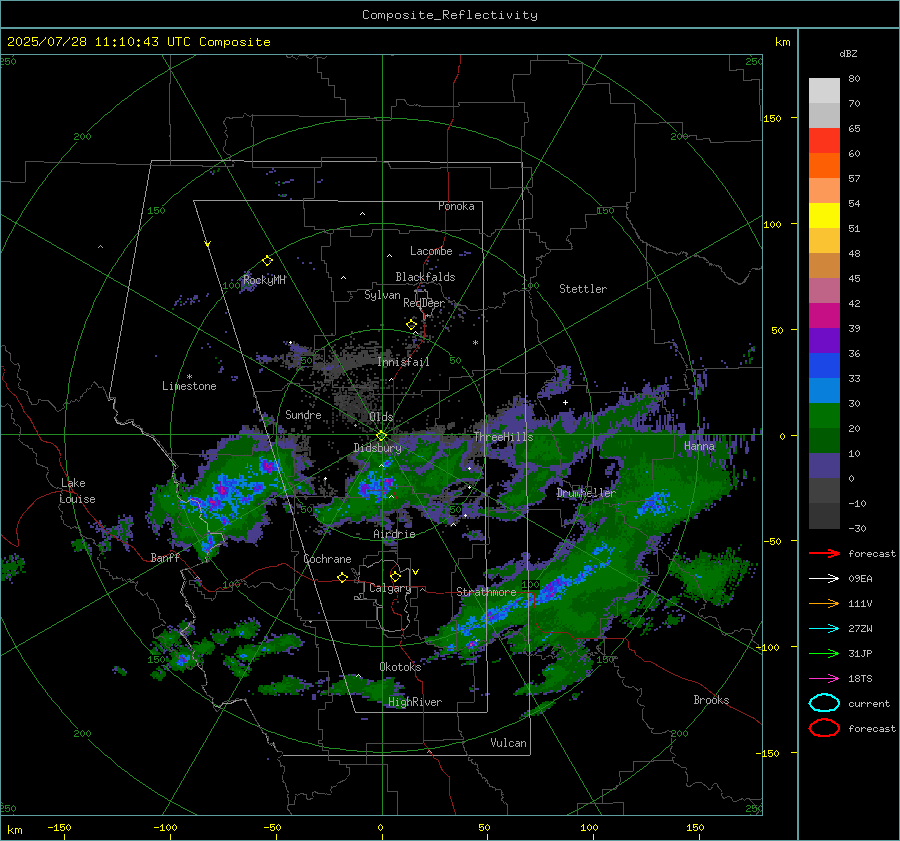Select the orange 111V arrow legend entry

(x=824, y=603)
